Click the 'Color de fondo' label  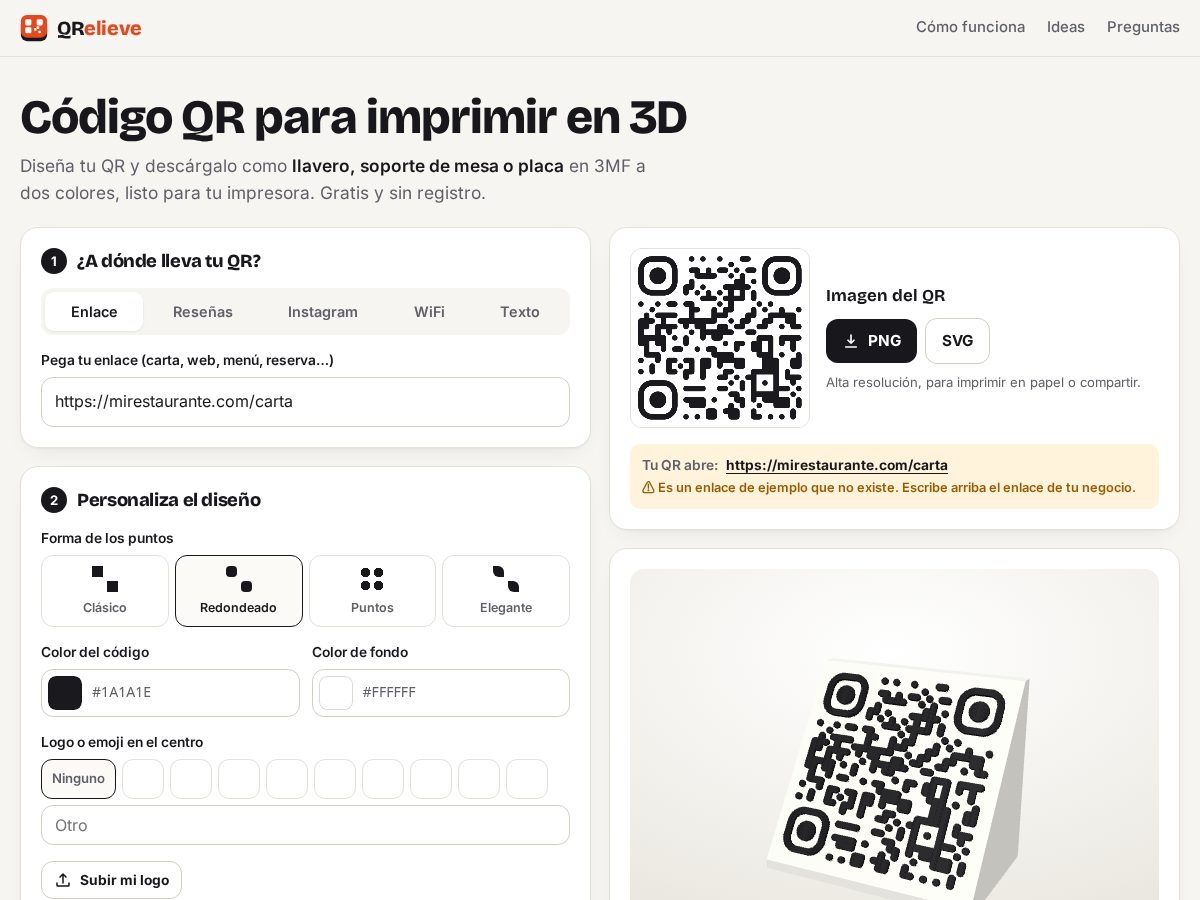coord(360,652)
